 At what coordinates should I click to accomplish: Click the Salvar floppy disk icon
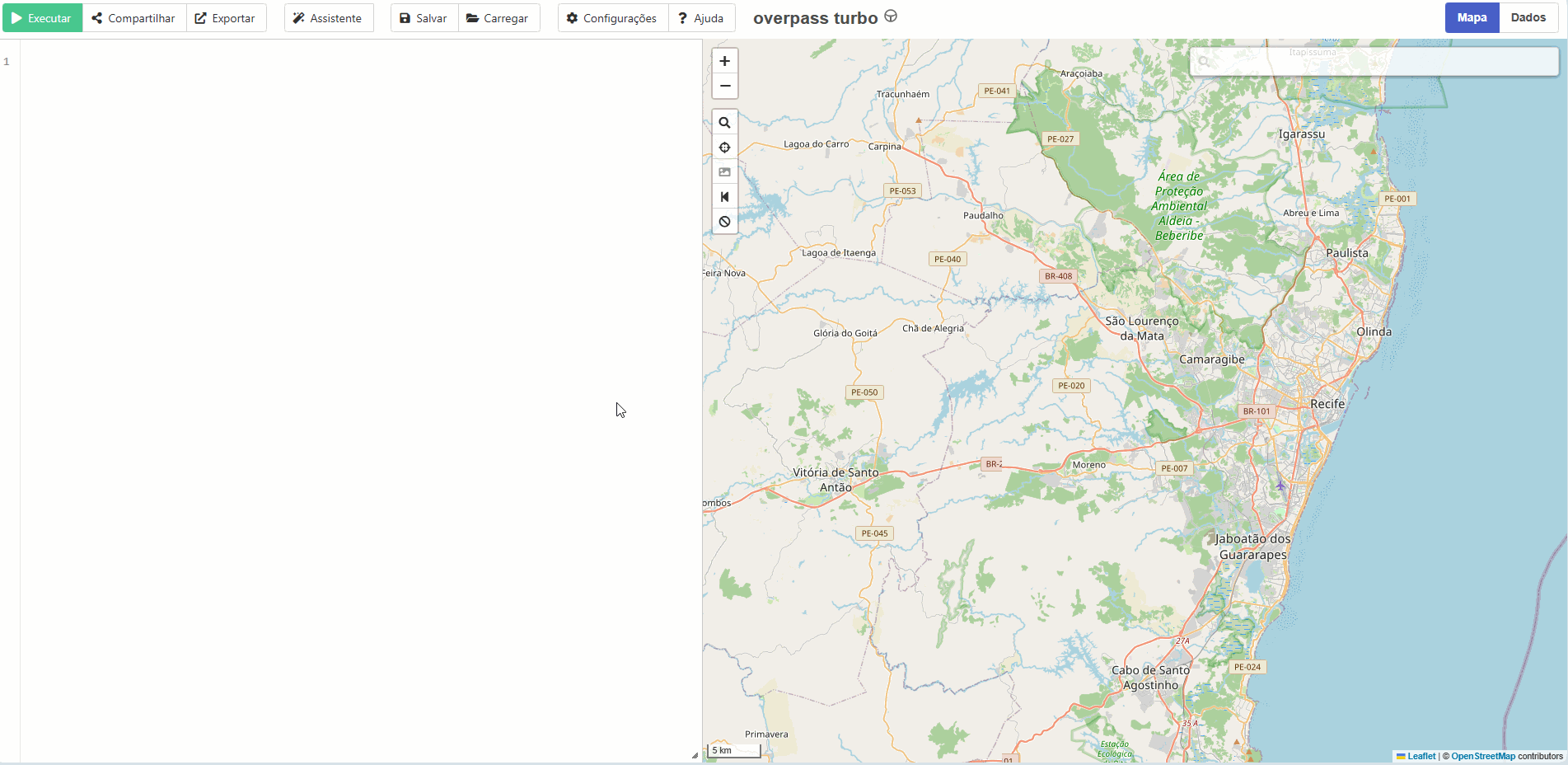(x=405, y=18)
